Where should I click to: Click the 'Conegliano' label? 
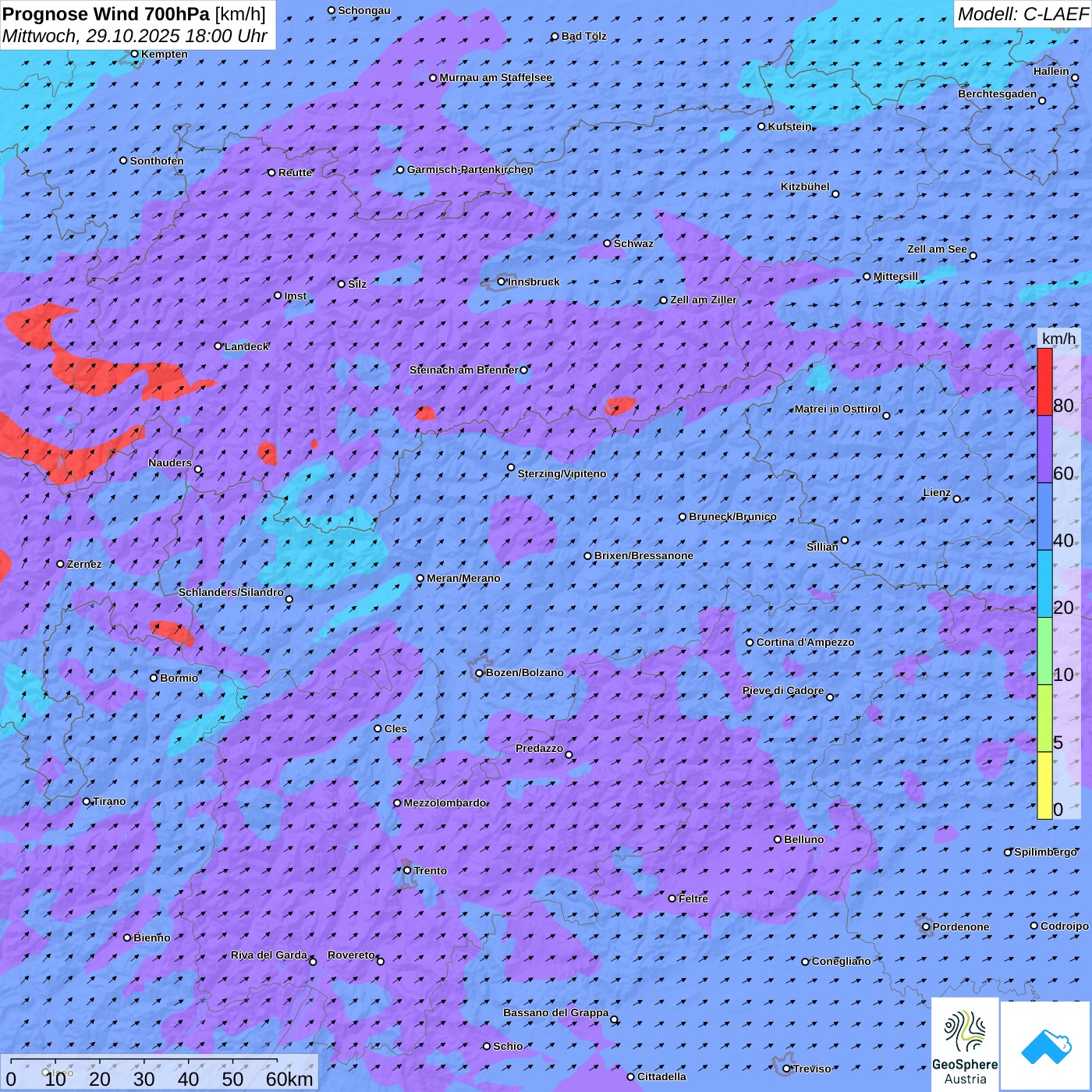click(841, 961)
